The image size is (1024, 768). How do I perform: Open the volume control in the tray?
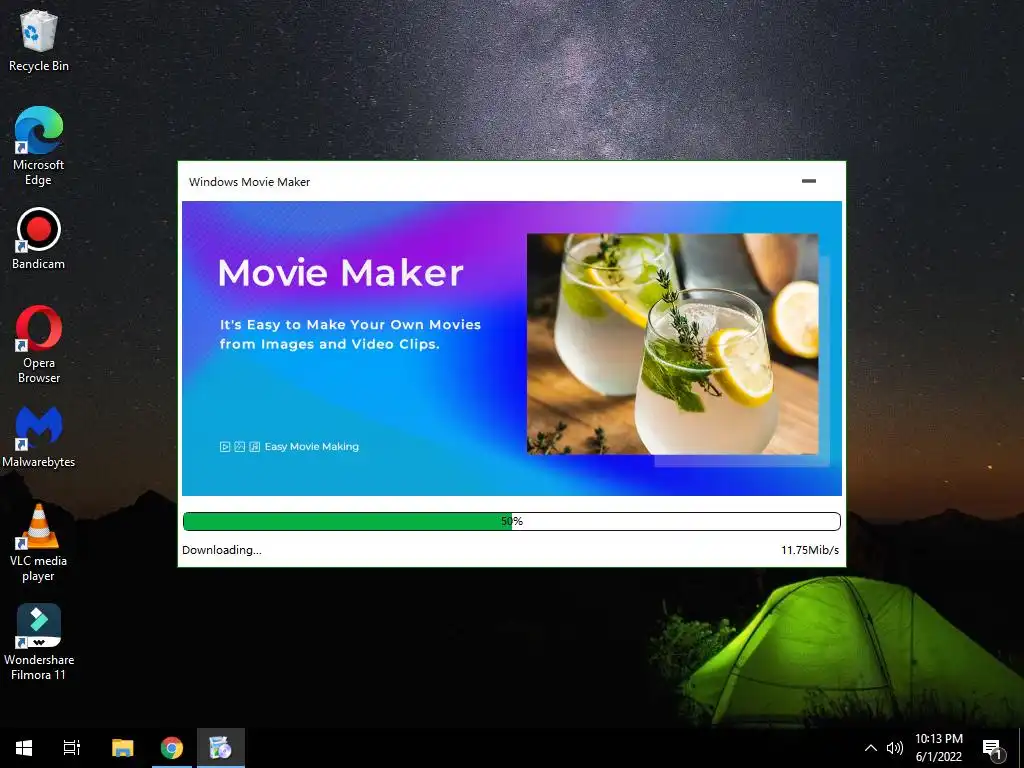point(895,748)
